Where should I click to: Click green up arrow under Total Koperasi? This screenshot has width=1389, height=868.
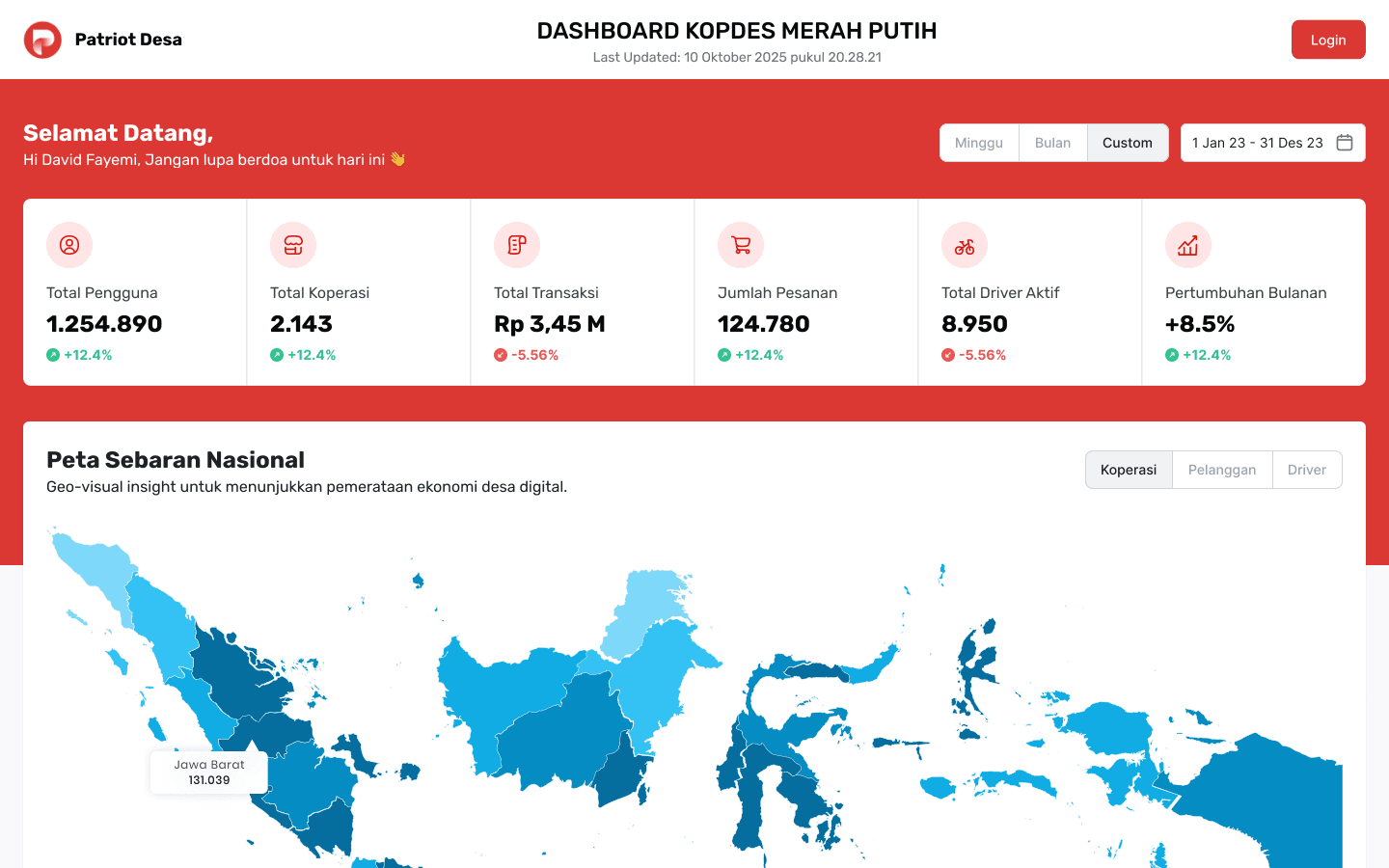[x=277, y=355]
